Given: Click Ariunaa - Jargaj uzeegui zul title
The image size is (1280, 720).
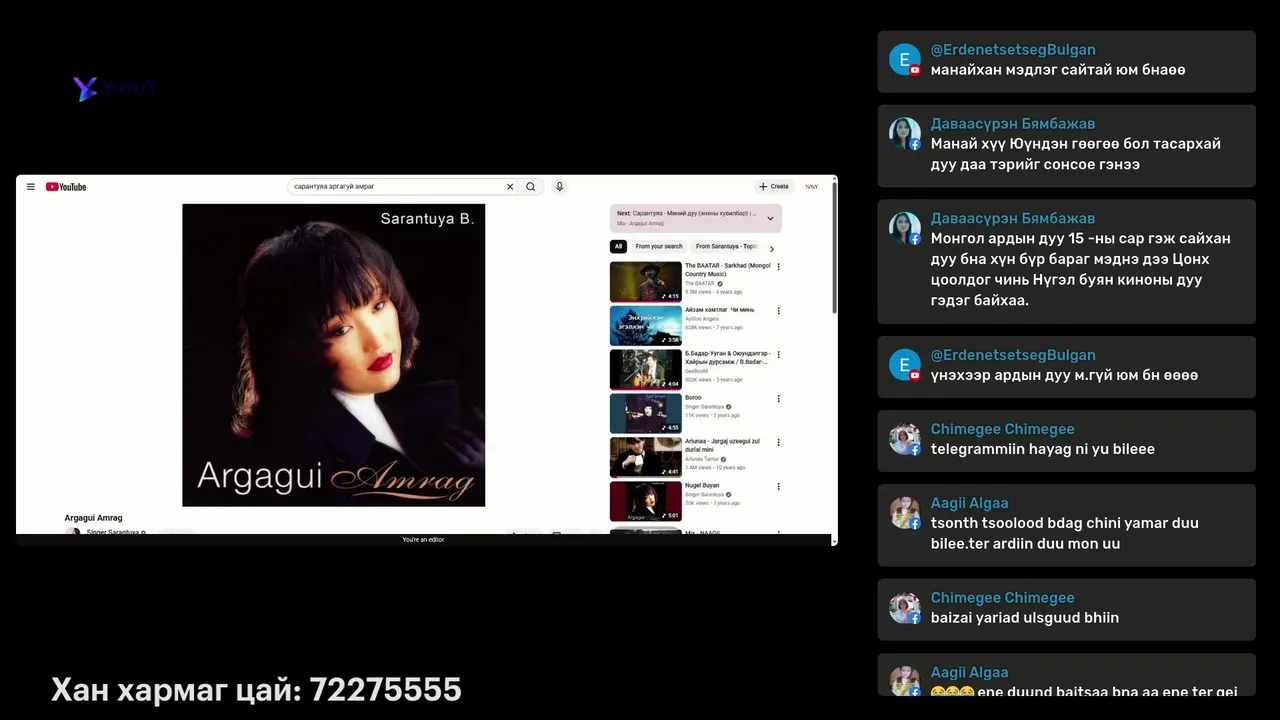Looking at the screenshot, I should [x=722, y=445].
